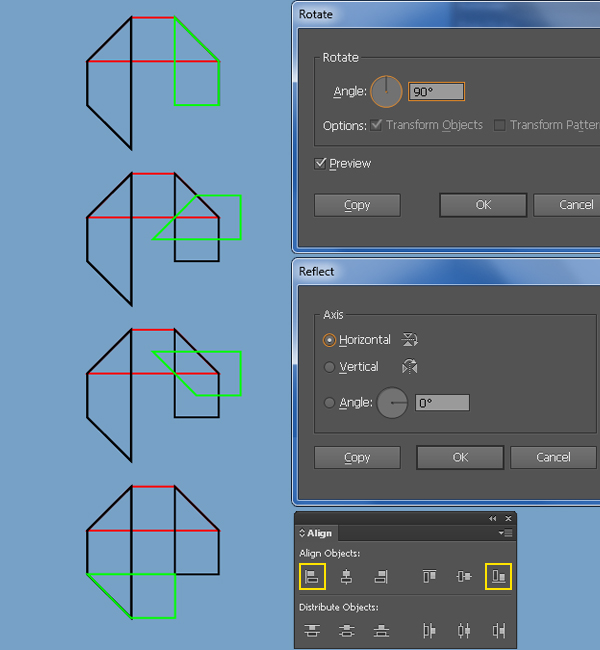The image size is (600, 650).
Task: Click OK in the Reflect dialog
Action: point(460,457)
